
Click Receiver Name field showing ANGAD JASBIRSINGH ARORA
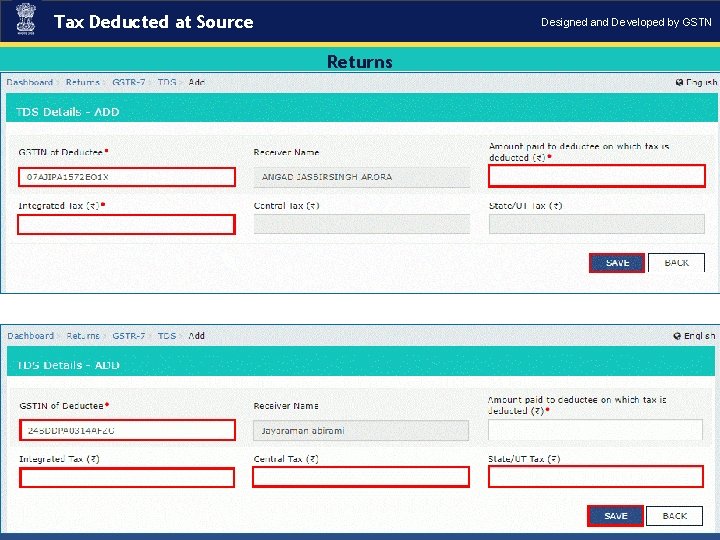point(362,177)
